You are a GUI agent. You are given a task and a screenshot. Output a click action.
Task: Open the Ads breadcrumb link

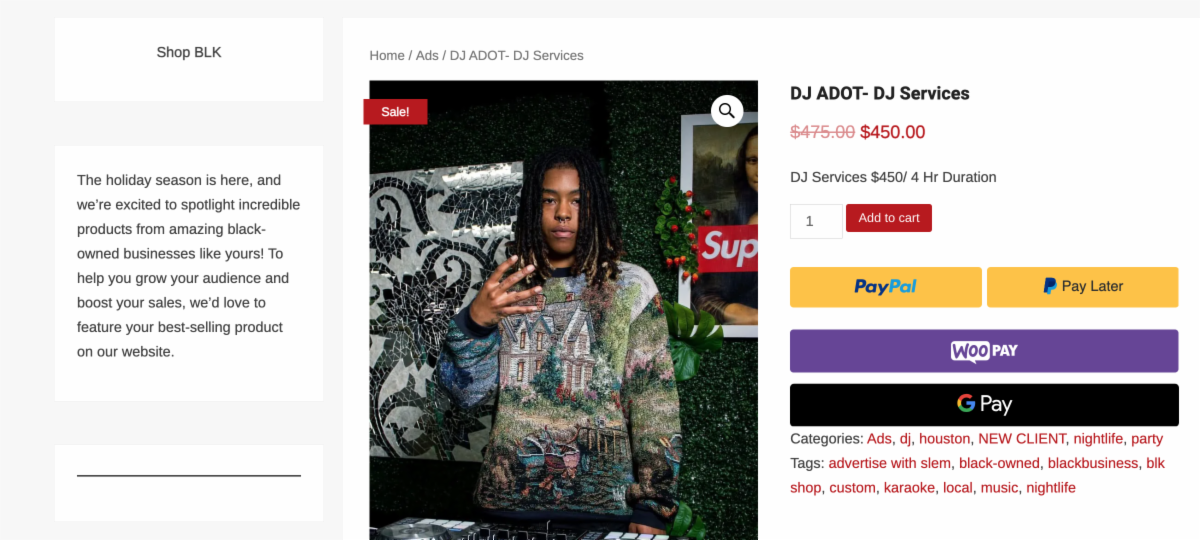pyautogui.click(x=427, y=55)
